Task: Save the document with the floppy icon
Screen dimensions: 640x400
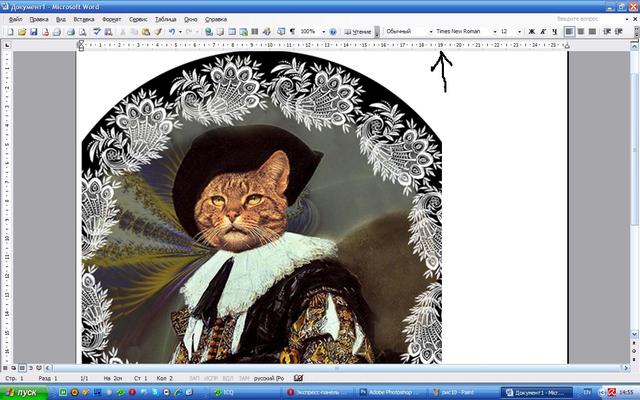Action: [33, 32]
